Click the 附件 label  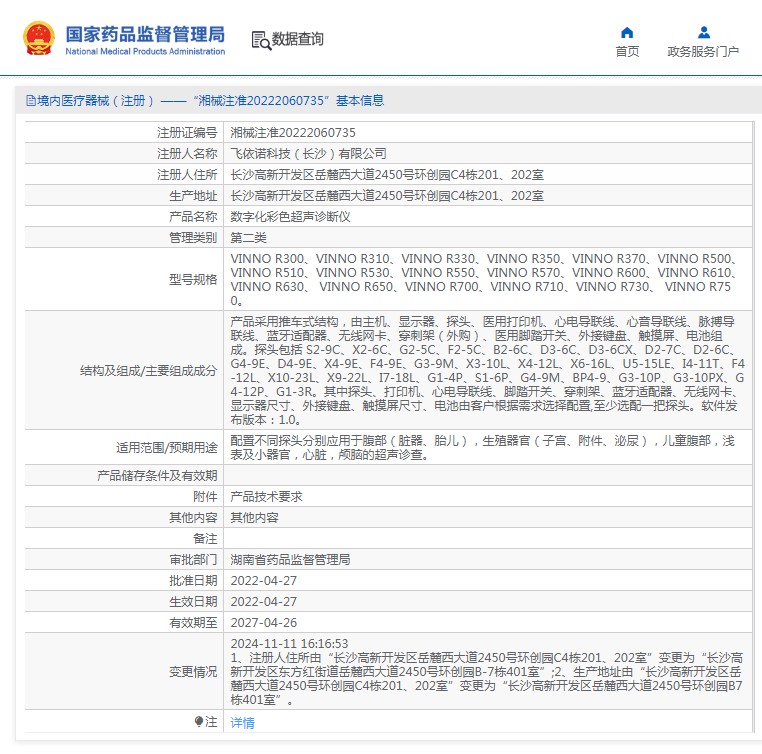pos(205,497)
